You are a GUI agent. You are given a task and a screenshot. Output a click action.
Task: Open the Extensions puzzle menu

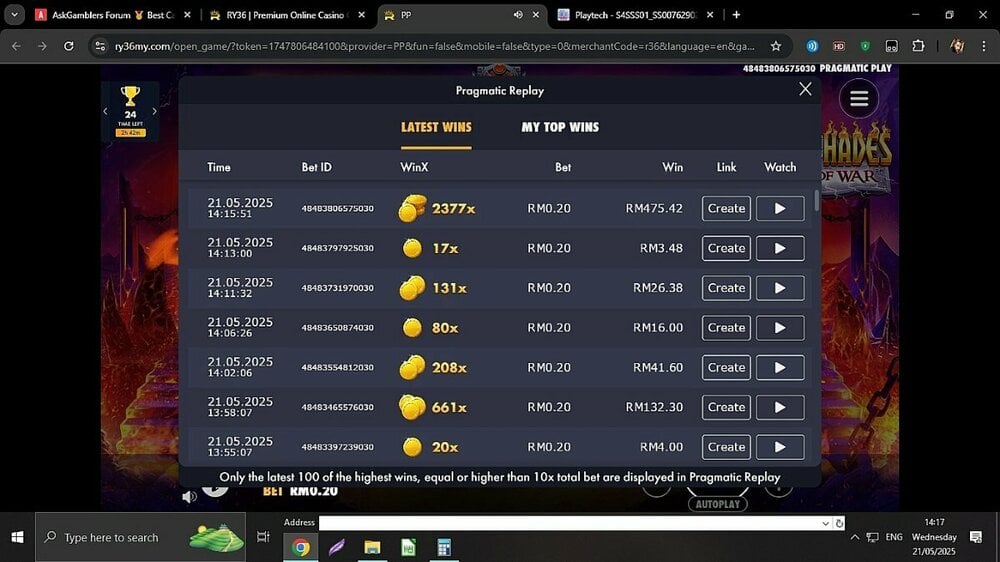918,46
